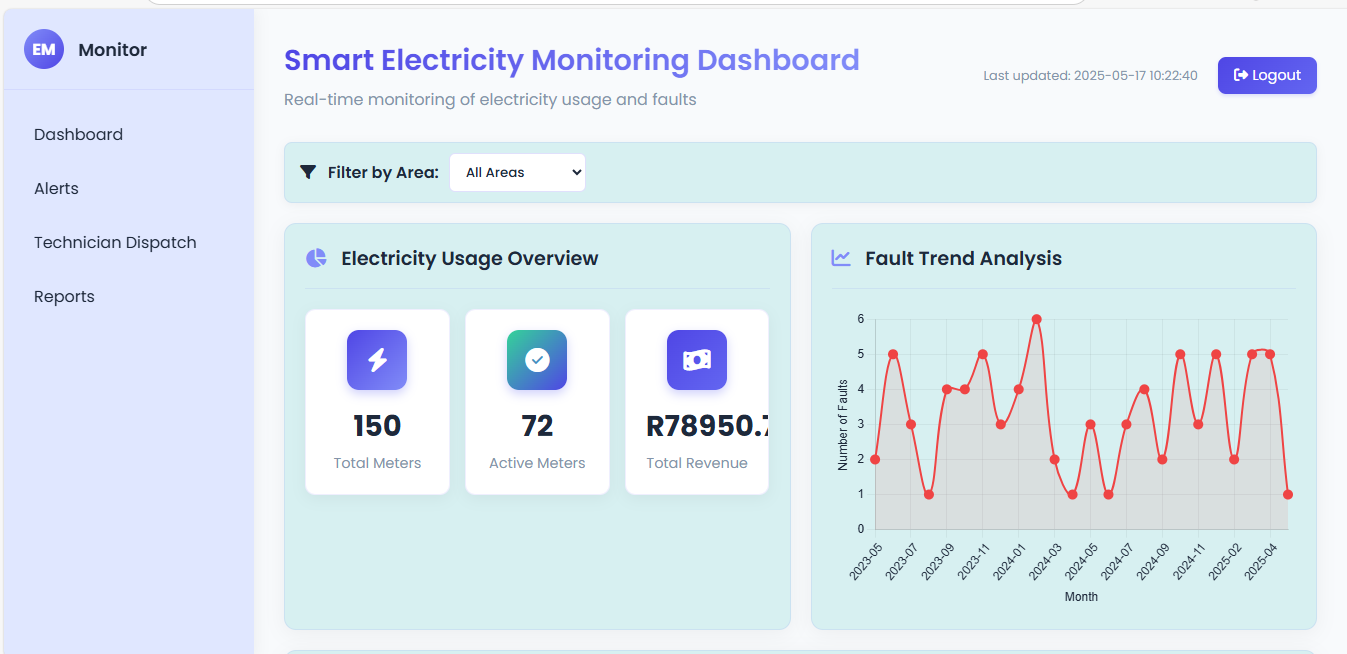Click the peak fault data point at 2024-01
Image resolution: width=1347 pixels, height=654 pixels.
[x=1036, y=319]
